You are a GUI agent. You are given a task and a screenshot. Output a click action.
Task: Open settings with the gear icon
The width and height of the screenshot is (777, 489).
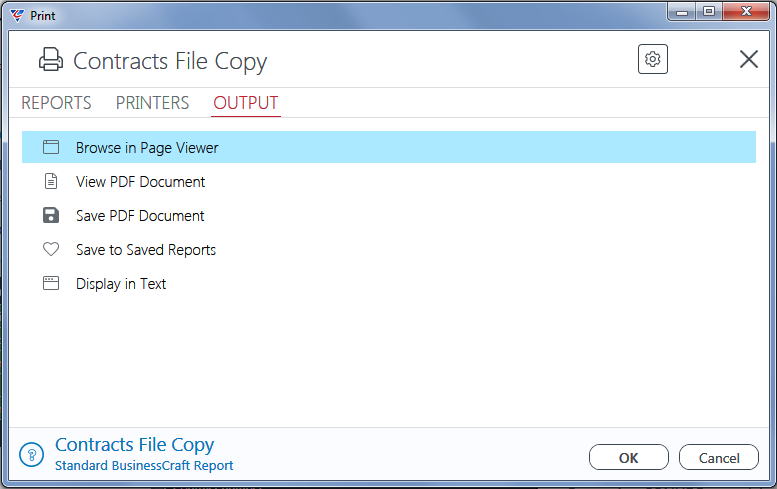click(x=652, y=59)
